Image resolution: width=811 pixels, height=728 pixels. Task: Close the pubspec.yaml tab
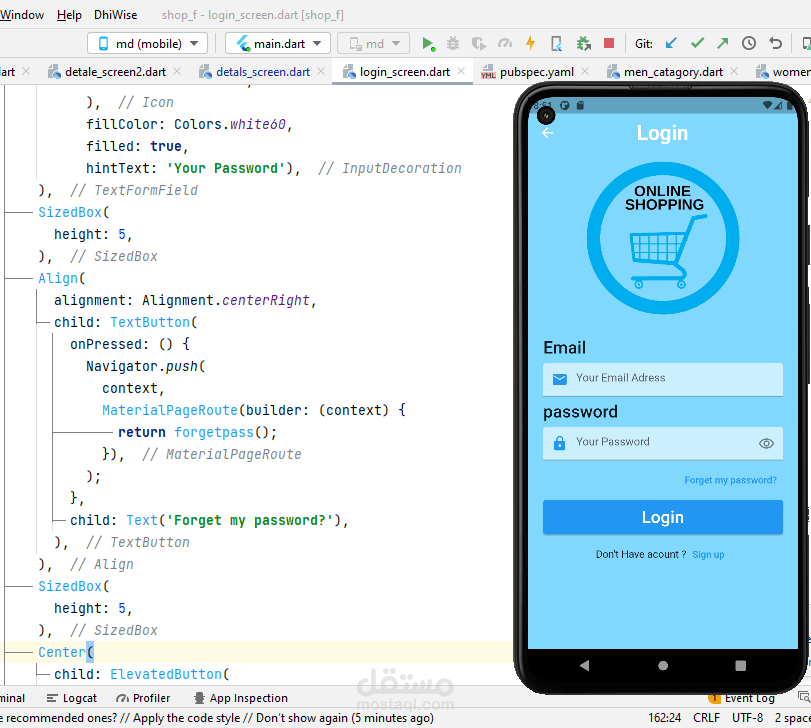pos(585,71)
